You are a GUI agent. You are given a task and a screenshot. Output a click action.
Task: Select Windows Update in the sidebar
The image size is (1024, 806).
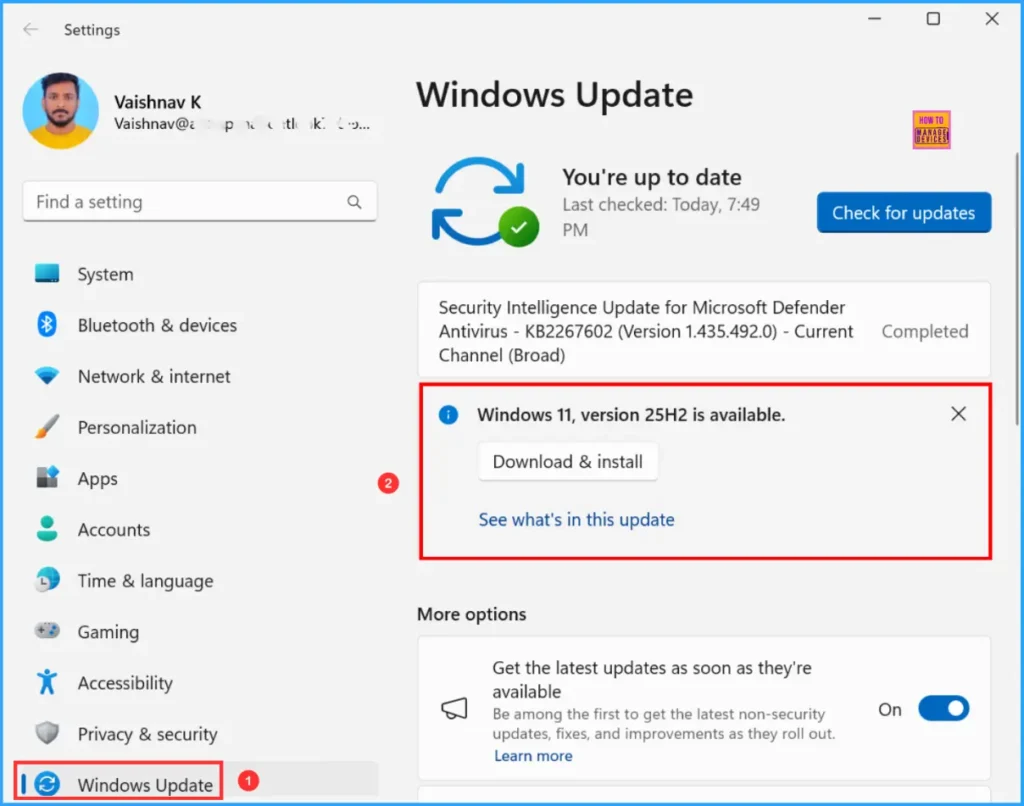point(145,785)
